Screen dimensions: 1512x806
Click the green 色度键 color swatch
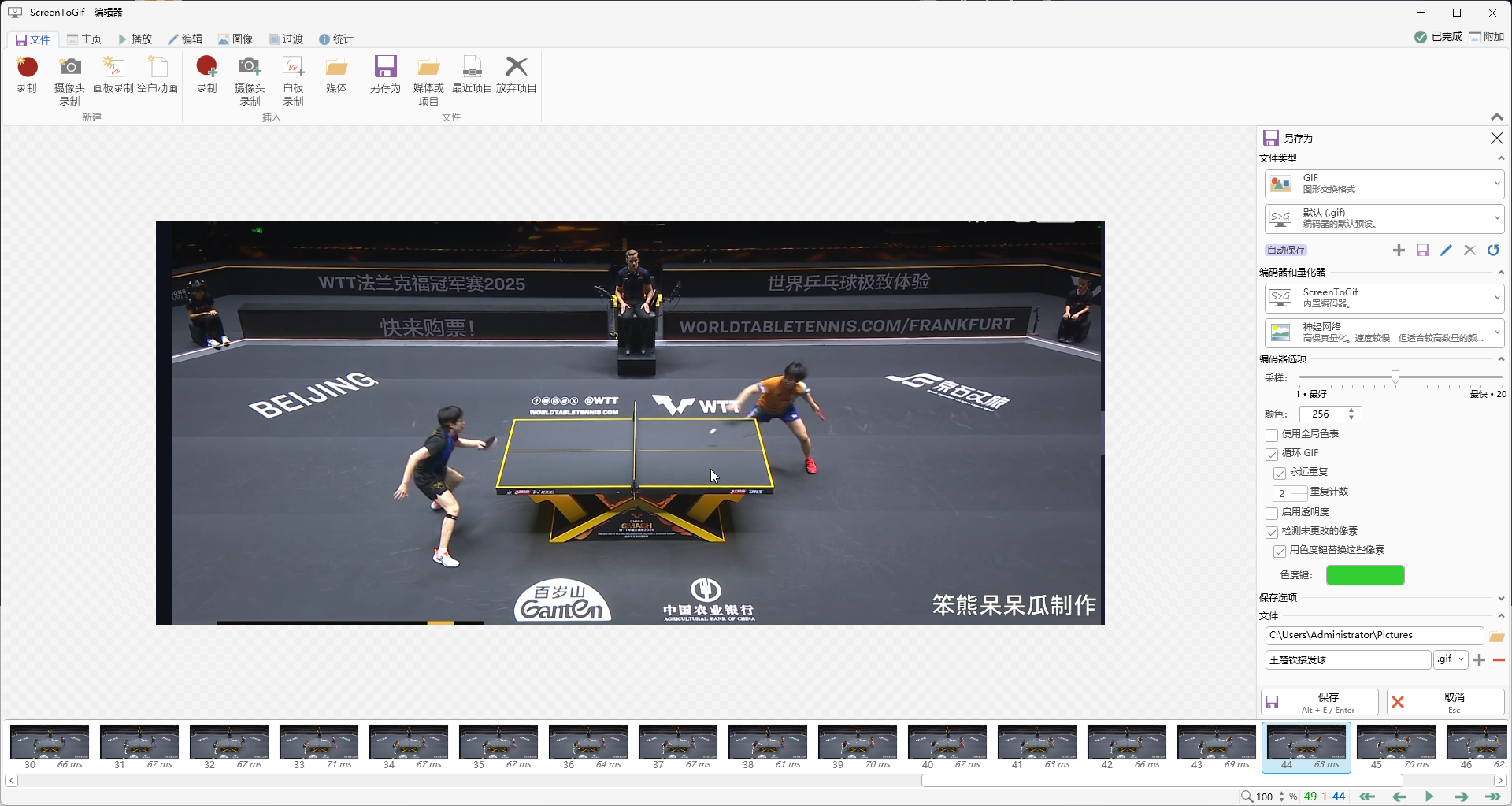(x=1365, y=575)
